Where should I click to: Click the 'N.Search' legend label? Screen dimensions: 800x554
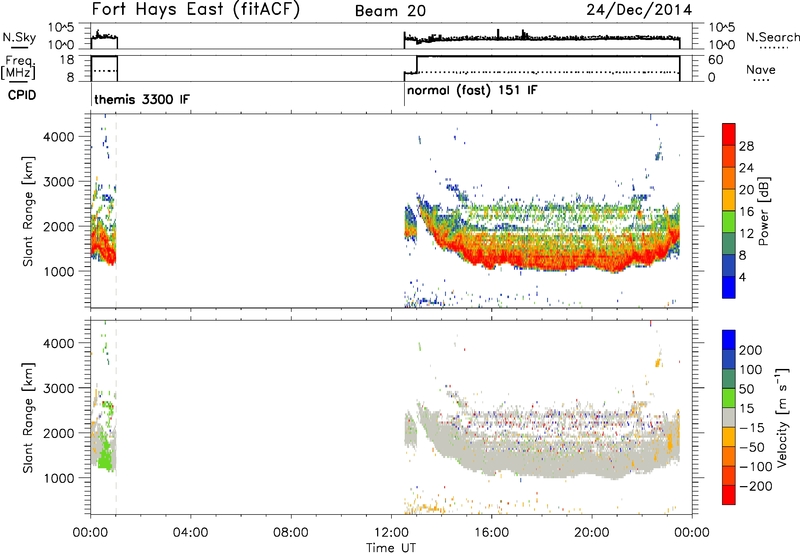[772, 37]
